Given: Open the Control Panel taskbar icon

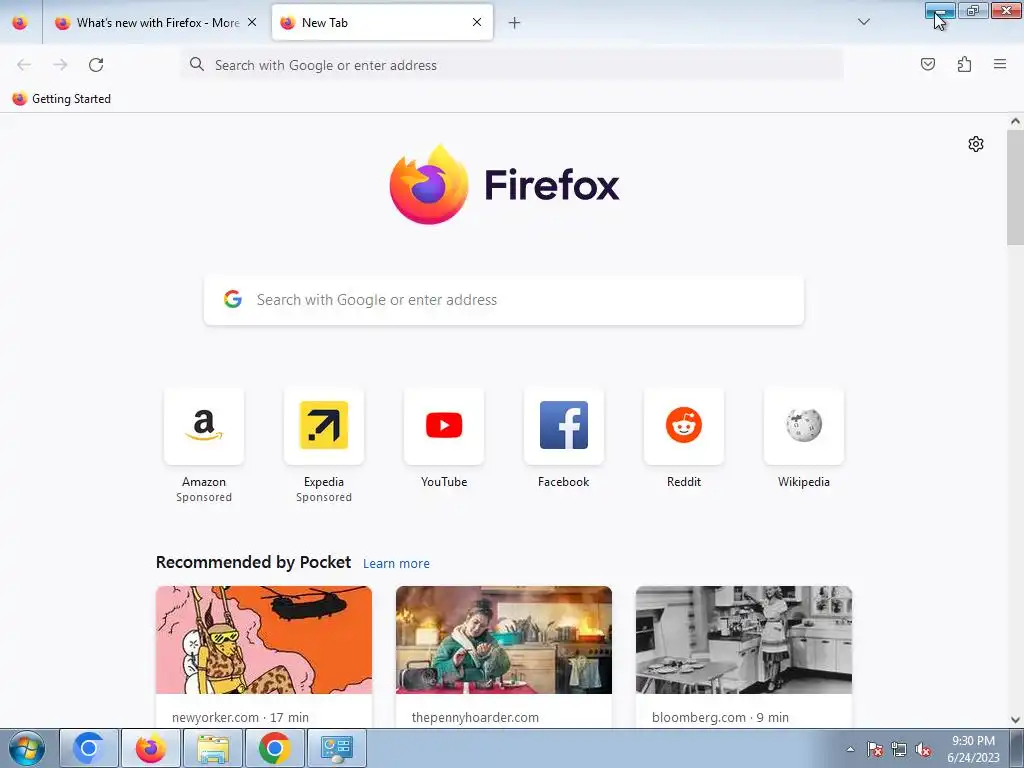Looking at the screenshot, I should coord(336,748).
